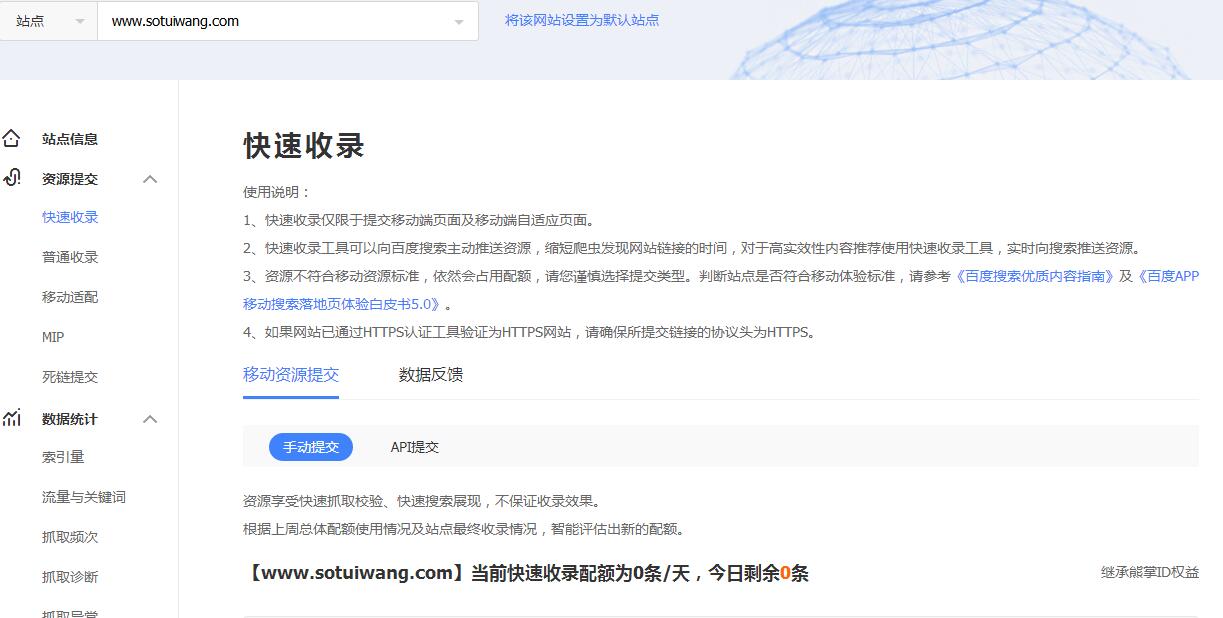Viewport: 1223px width, 618px height.
Task: Select 快速收录 in the sidebar
Action: pos(70,217)
